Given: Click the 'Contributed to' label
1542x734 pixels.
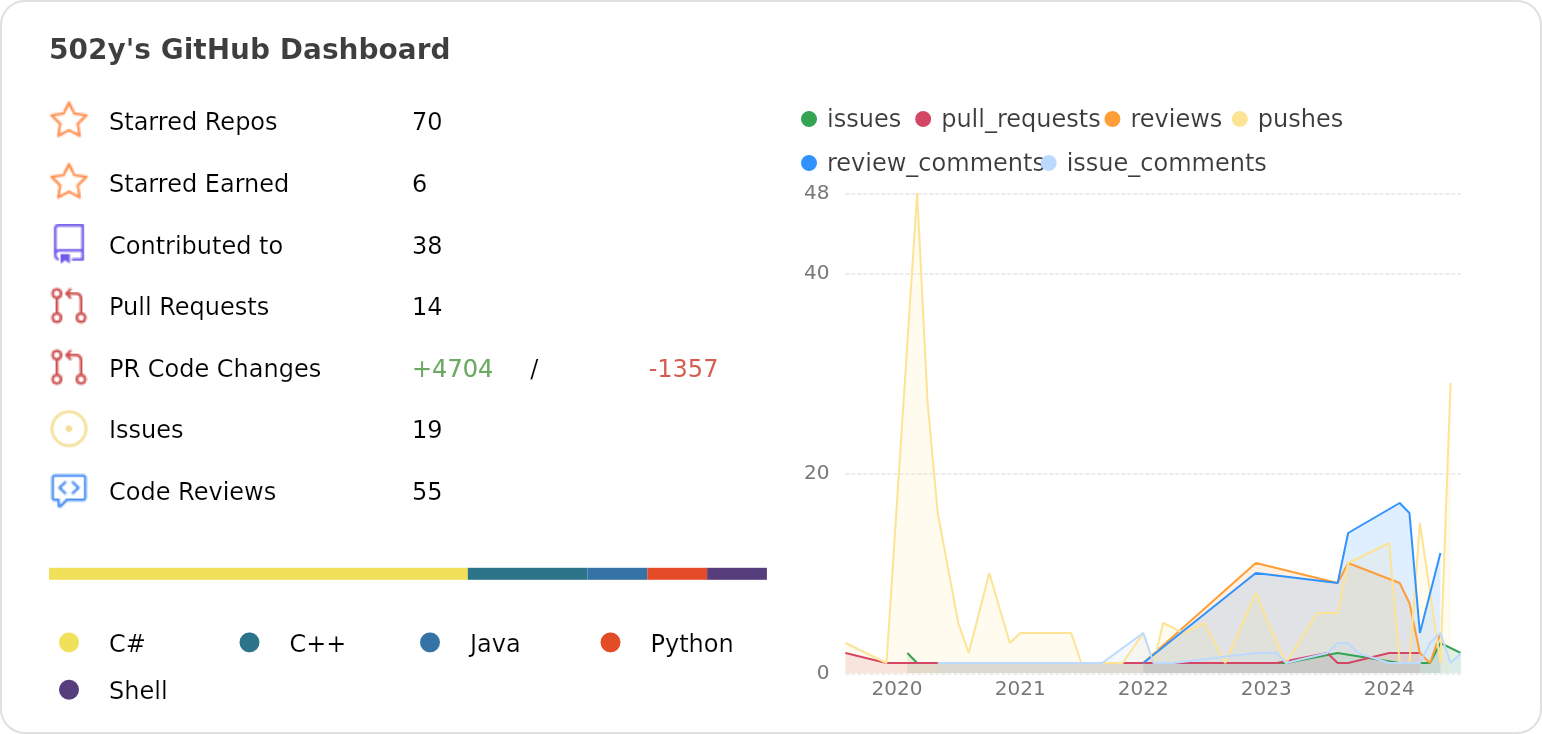Looking at the screenshot, I should 196,246.
